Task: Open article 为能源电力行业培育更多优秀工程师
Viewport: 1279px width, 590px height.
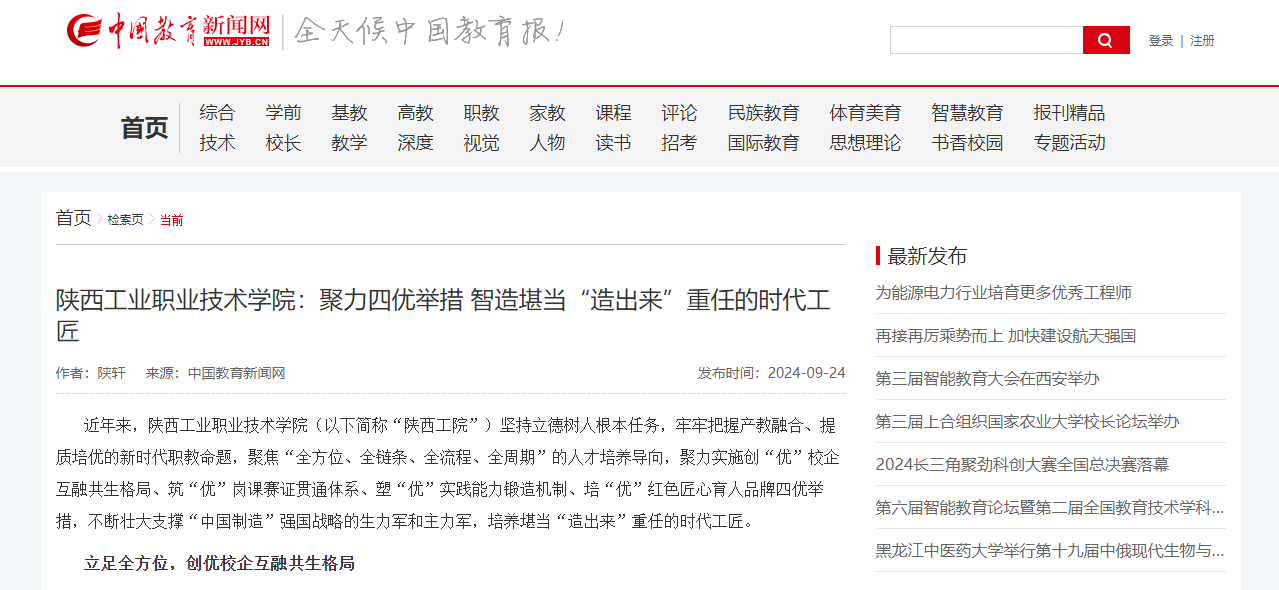Action: pos(1003,293)
